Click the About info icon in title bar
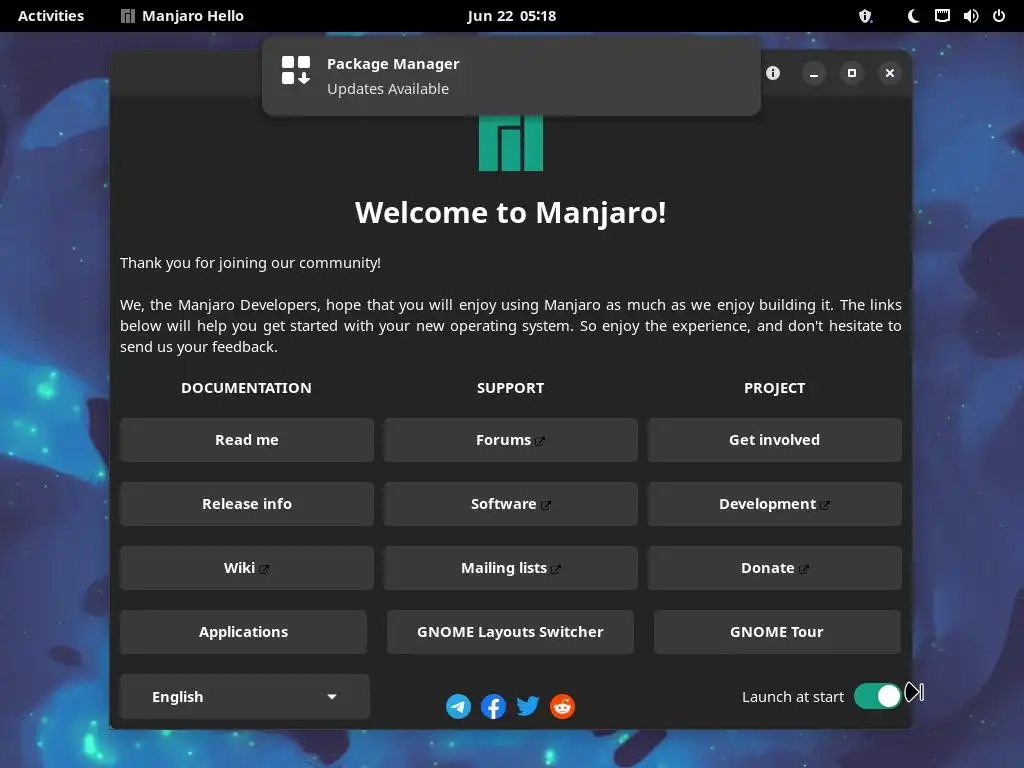 coord(773,73)
